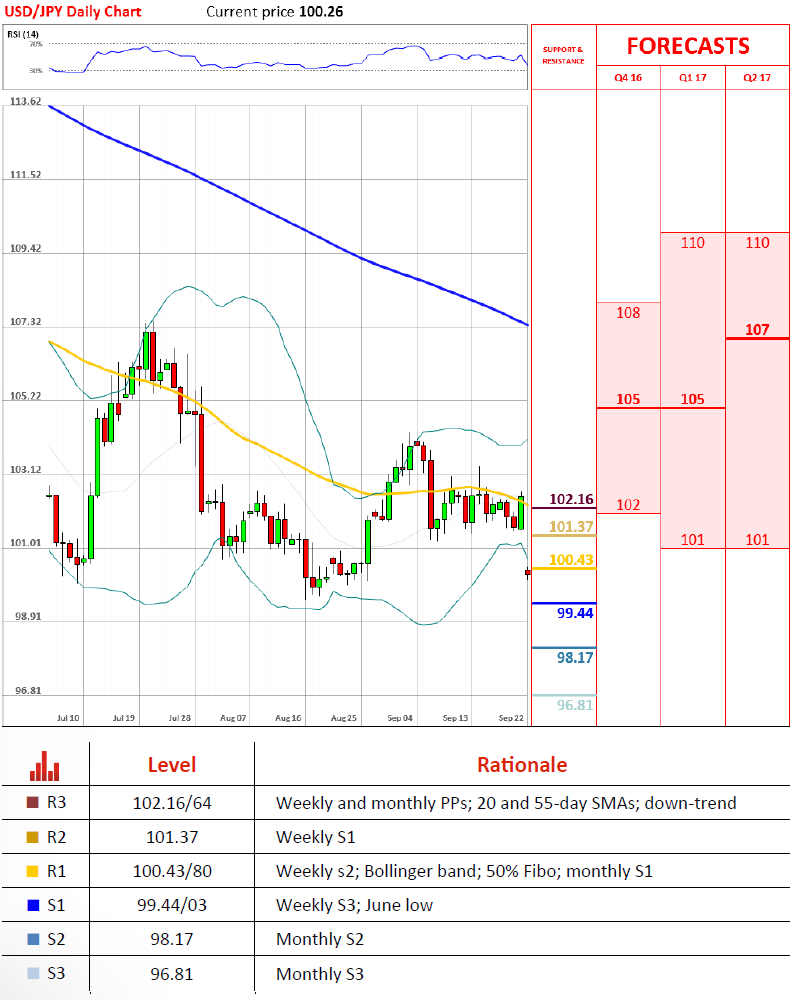Click the 'Monthly S2' rationale
This screenshot has width=799, height=1000.
tap(320, 939)
